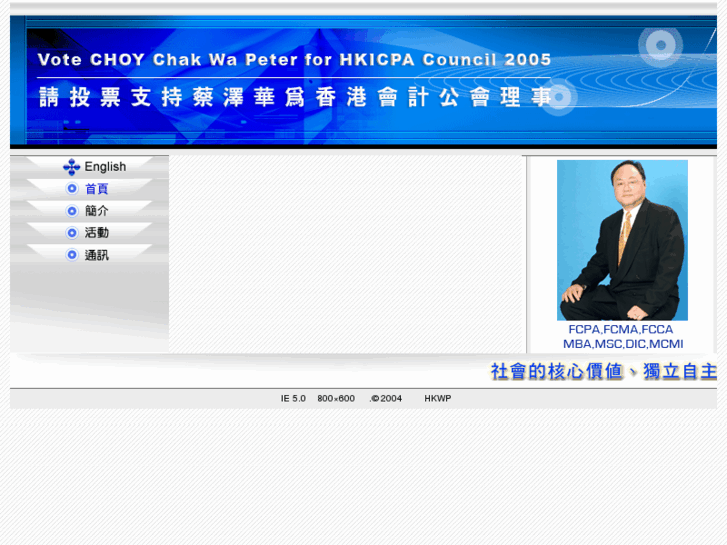This screenshot has width=727, height=545.
Task: Click the HKWP footer text
Action: click(438, 398)
